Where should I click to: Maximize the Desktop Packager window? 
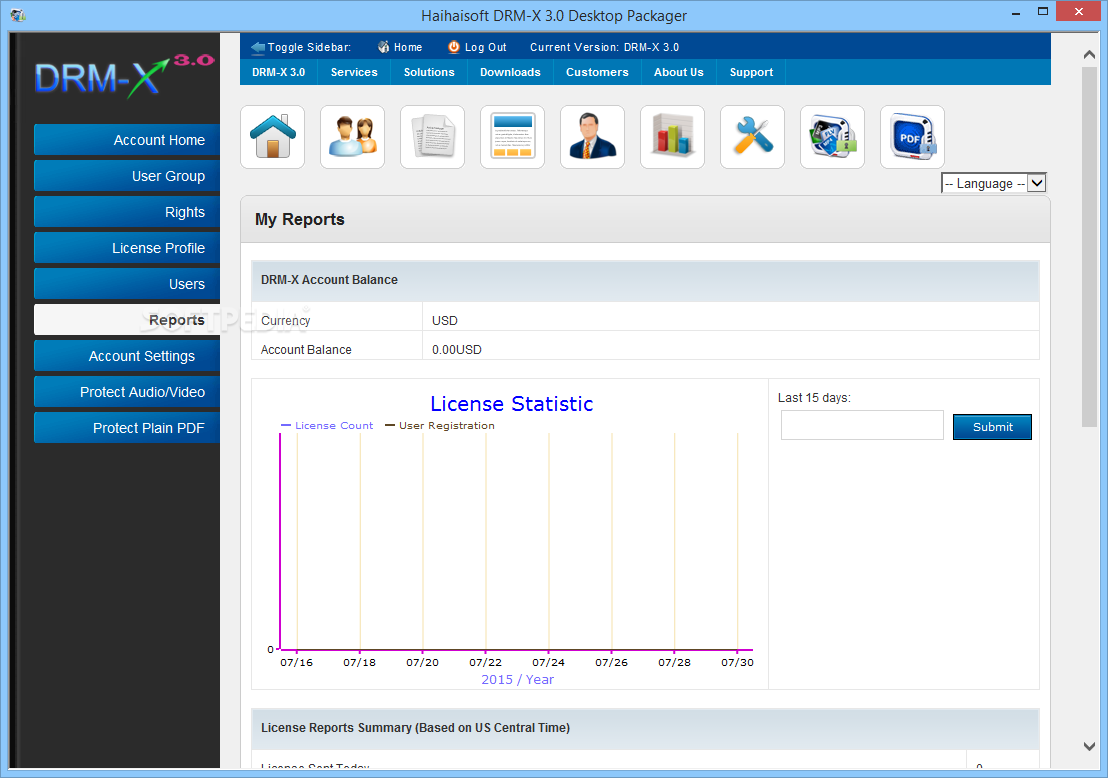coord(1043,11)
